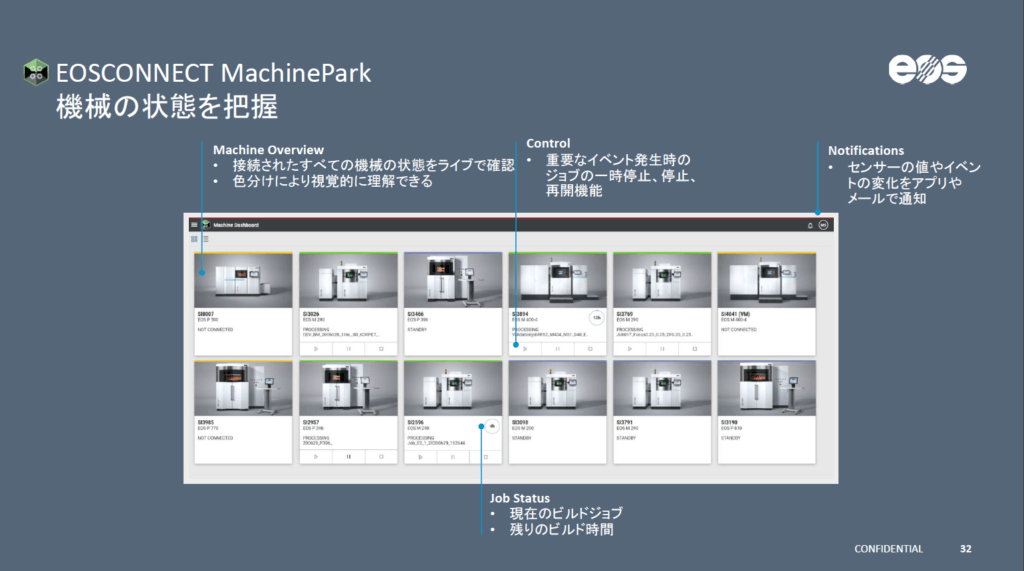Click NOT CONNECTED status on SI3985 card
1024x571 pixels.
click(216, 438)
